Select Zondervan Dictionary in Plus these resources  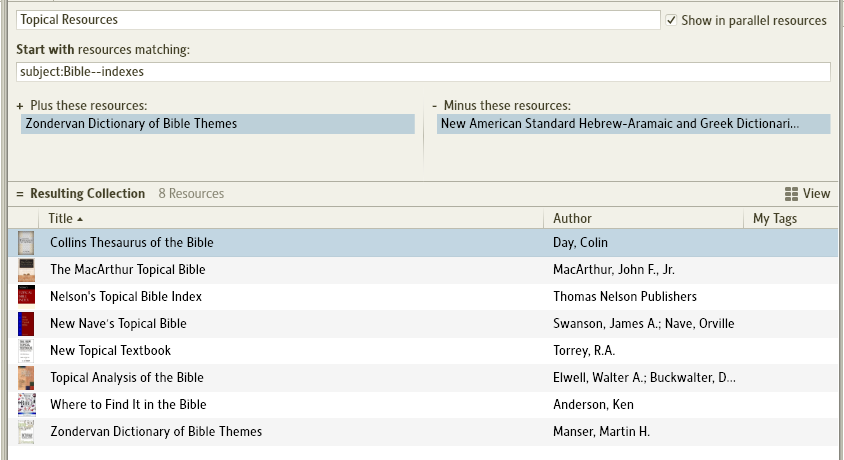(217, 124)
